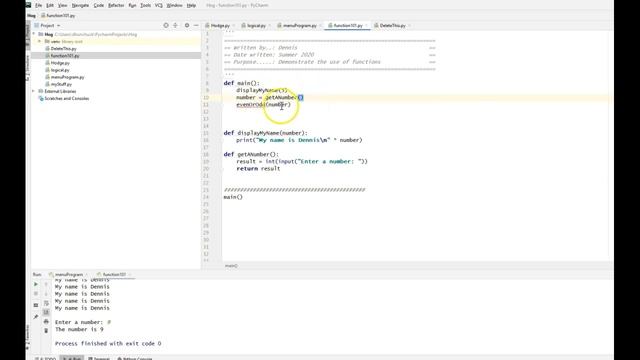Toggle scroll to end in Run console

[46, 312]
